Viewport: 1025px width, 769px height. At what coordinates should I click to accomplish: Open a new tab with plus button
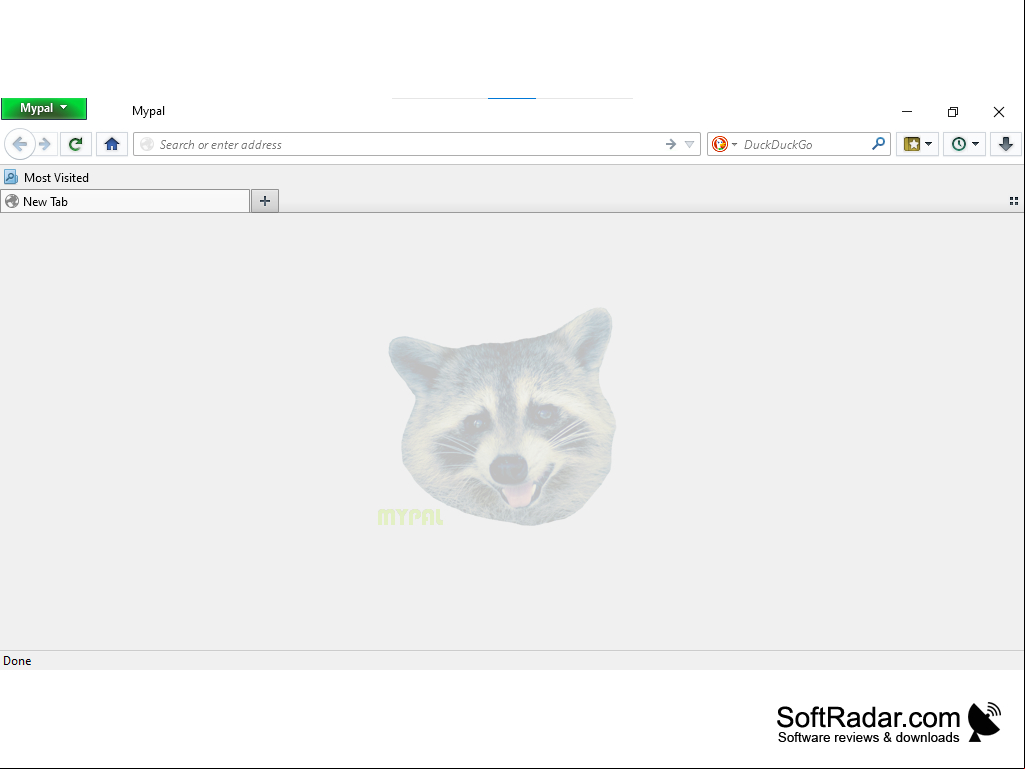(265, 201)
